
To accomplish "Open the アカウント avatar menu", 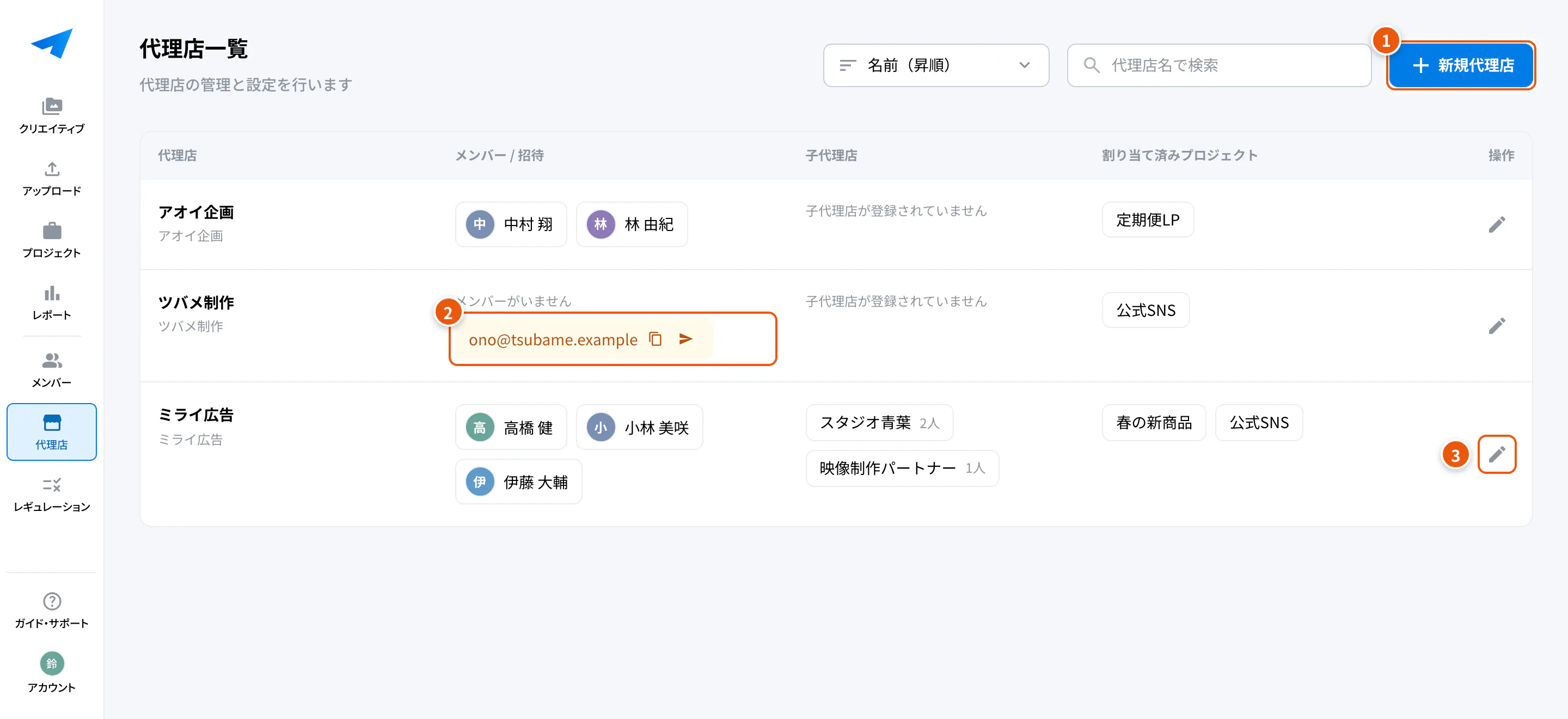I will point(52,673).
